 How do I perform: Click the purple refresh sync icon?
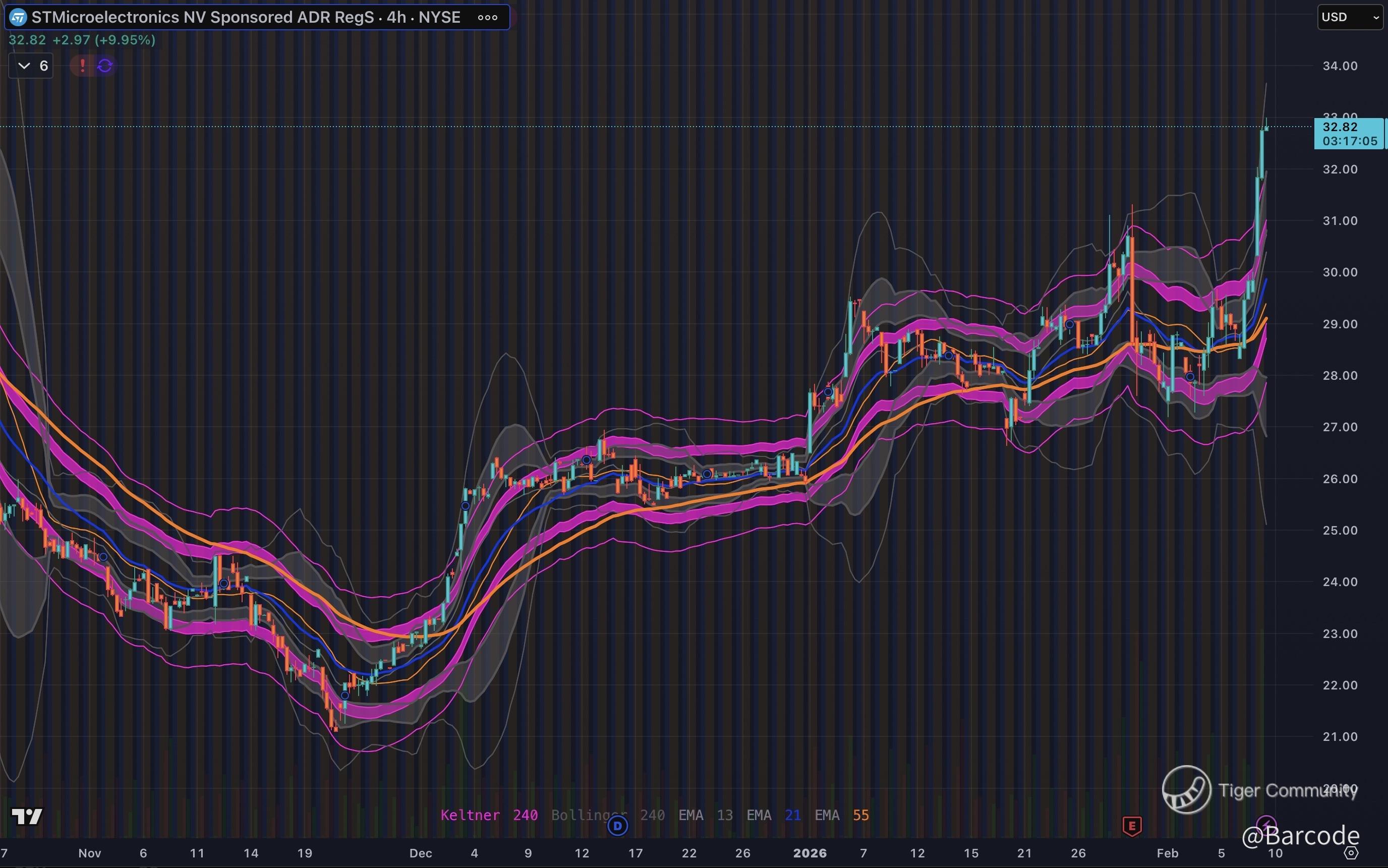coord(104,66)
